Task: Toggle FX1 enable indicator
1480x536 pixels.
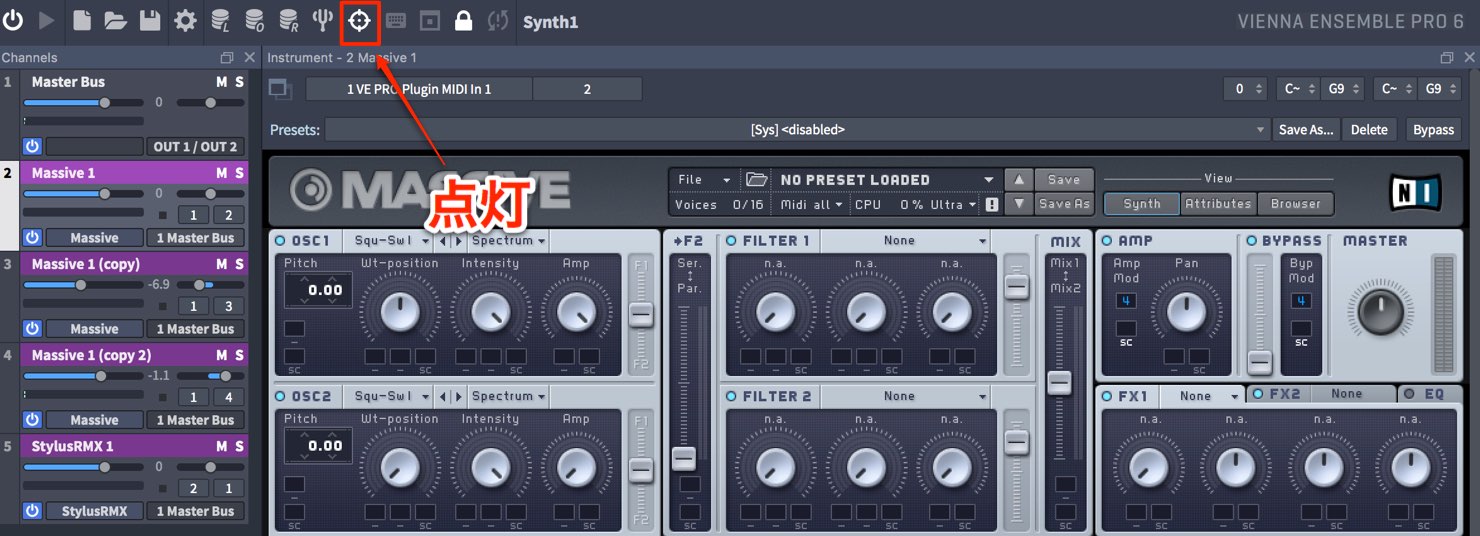Action: click(x=1107, y=396)
